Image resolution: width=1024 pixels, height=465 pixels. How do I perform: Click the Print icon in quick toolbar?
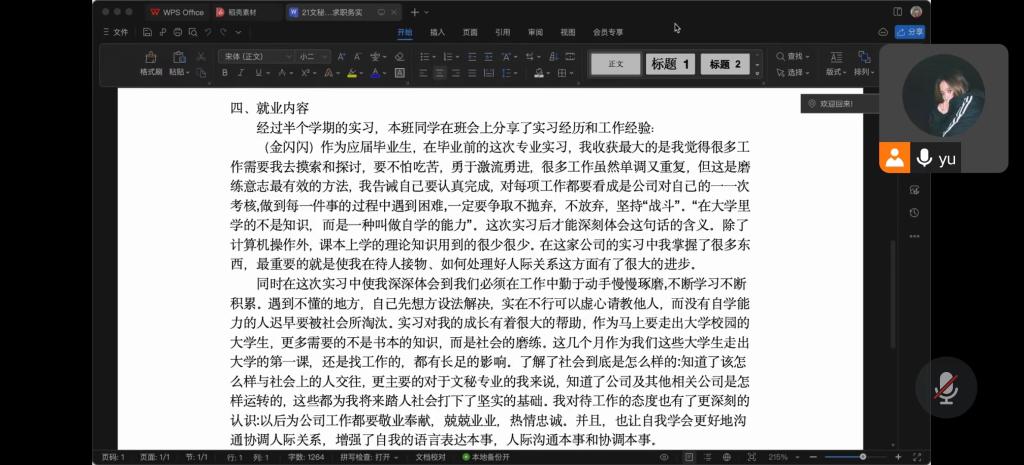176,32
